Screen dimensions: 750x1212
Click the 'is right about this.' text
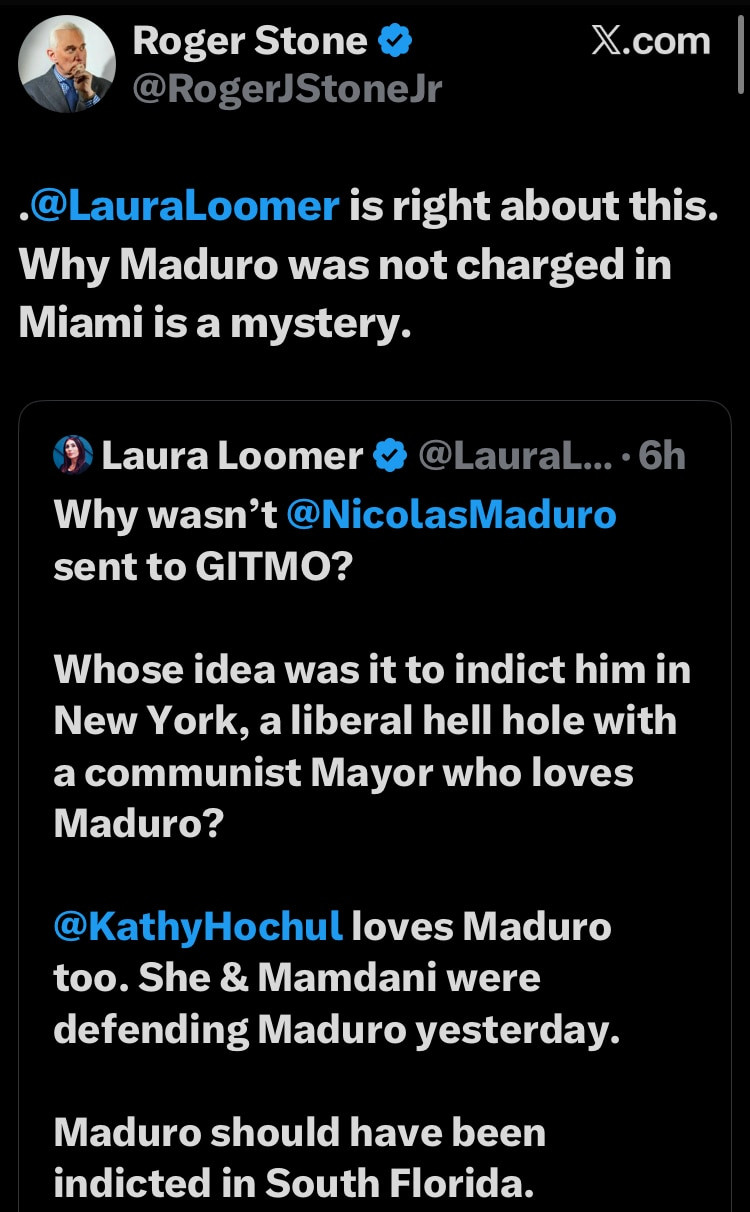pyautogui.click(x=533, y=206)
